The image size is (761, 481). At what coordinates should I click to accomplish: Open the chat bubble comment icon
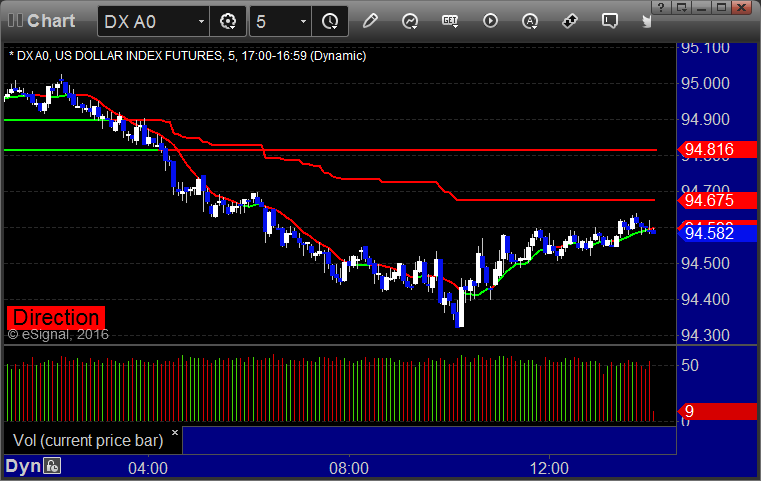pyautogui.click(x=610, y=21)
